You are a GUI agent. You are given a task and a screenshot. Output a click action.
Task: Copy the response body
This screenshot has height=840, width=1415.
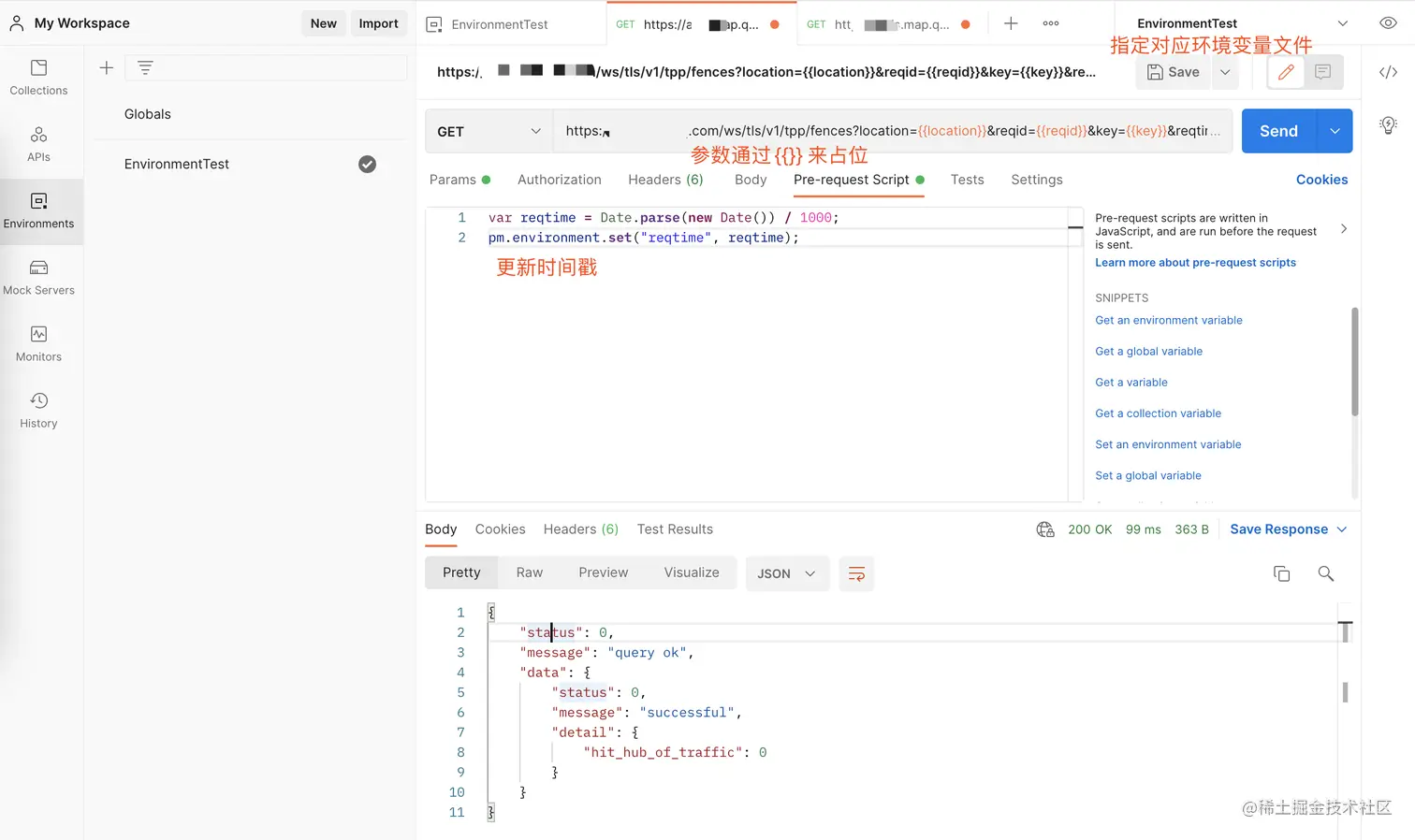point(1282,573)
